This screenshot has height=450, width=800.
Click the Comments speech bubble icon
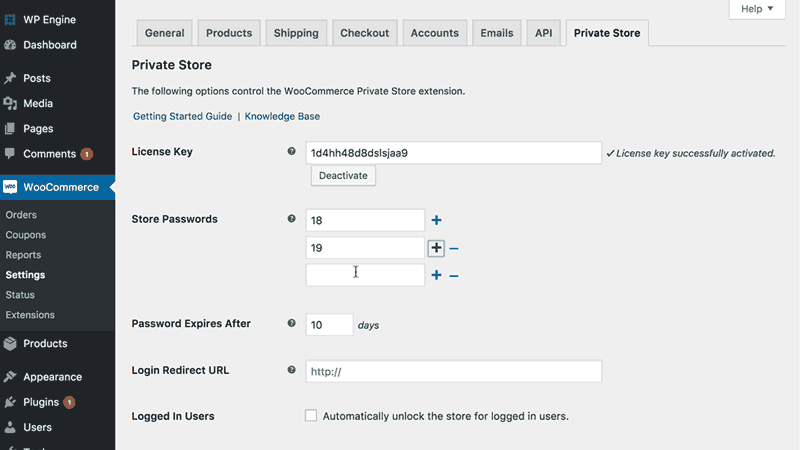tap(10, 154)
